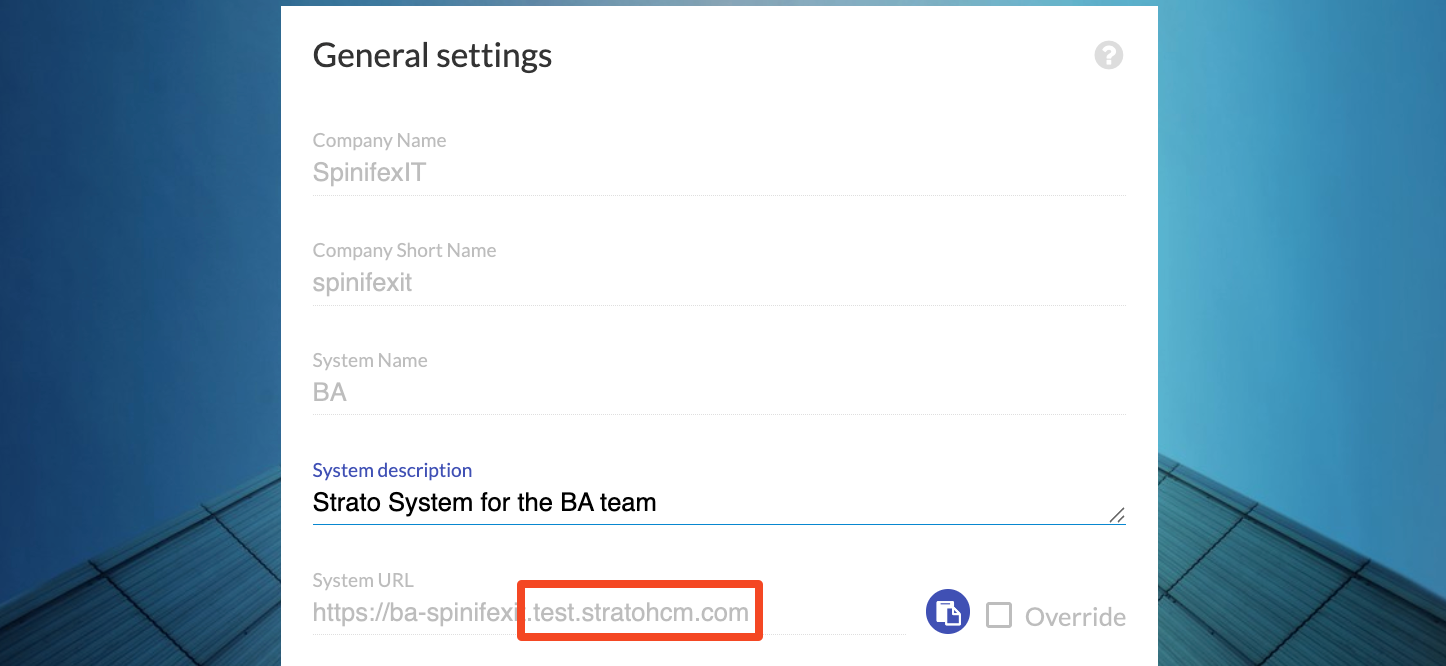Click the https://ba-spinifexit start of the URL
1446x666 pixels.
tap(415, 613)
